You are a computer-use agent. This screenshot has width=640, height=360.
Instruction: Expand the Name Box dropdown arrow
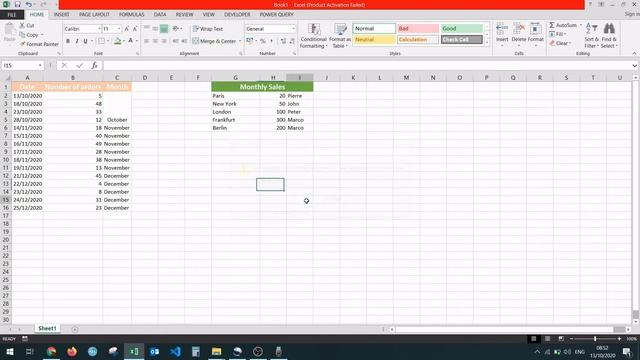coord(40,65)
